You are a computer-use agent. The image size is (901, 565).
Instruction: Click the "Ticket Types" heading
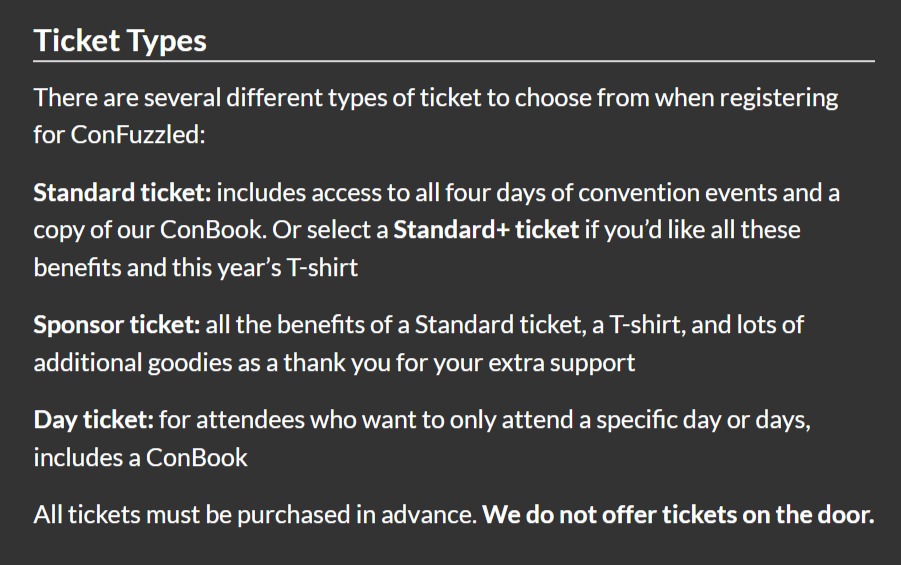(120, 41)
